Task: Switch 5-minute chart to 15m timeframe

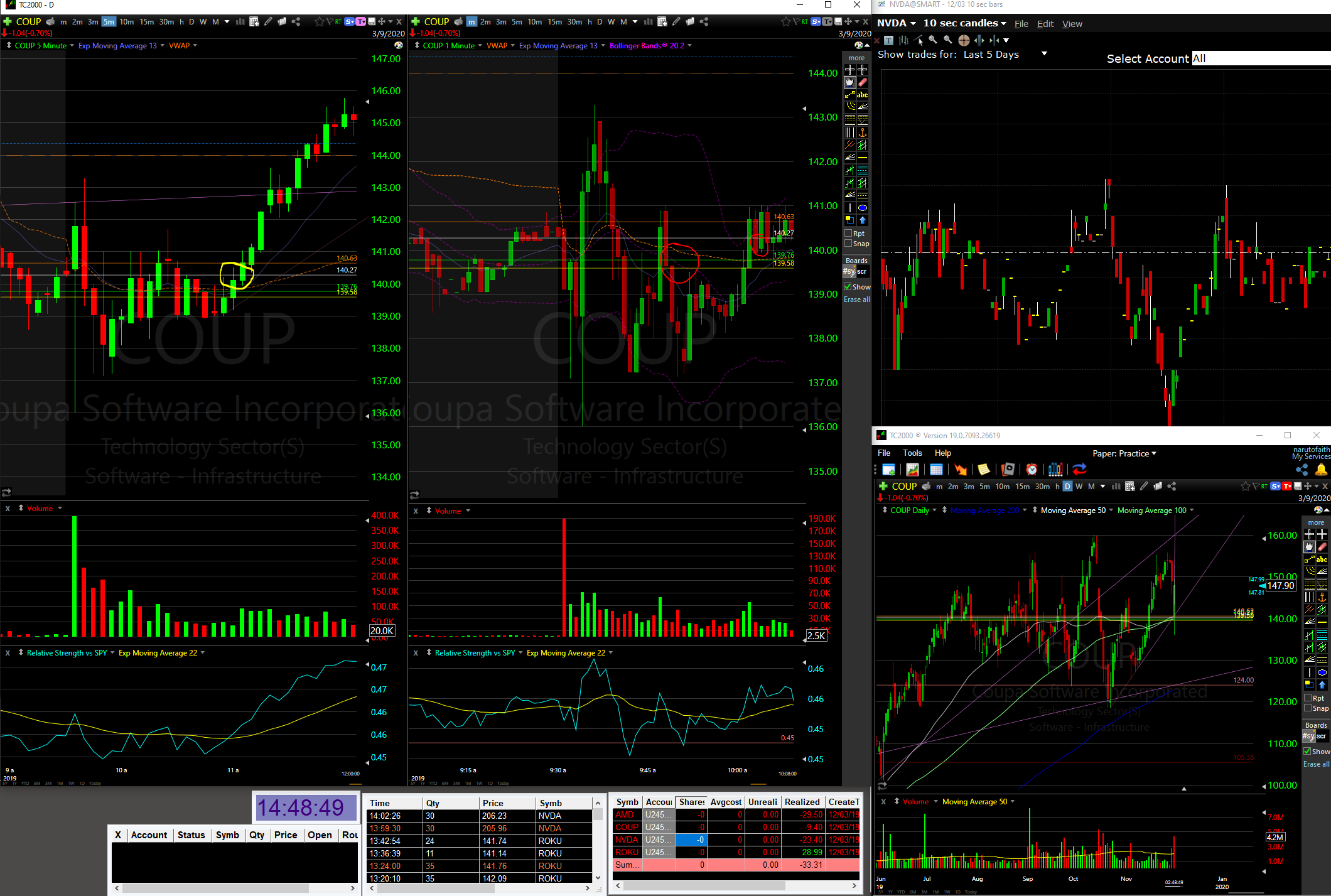Action: [x=147, y=21]
